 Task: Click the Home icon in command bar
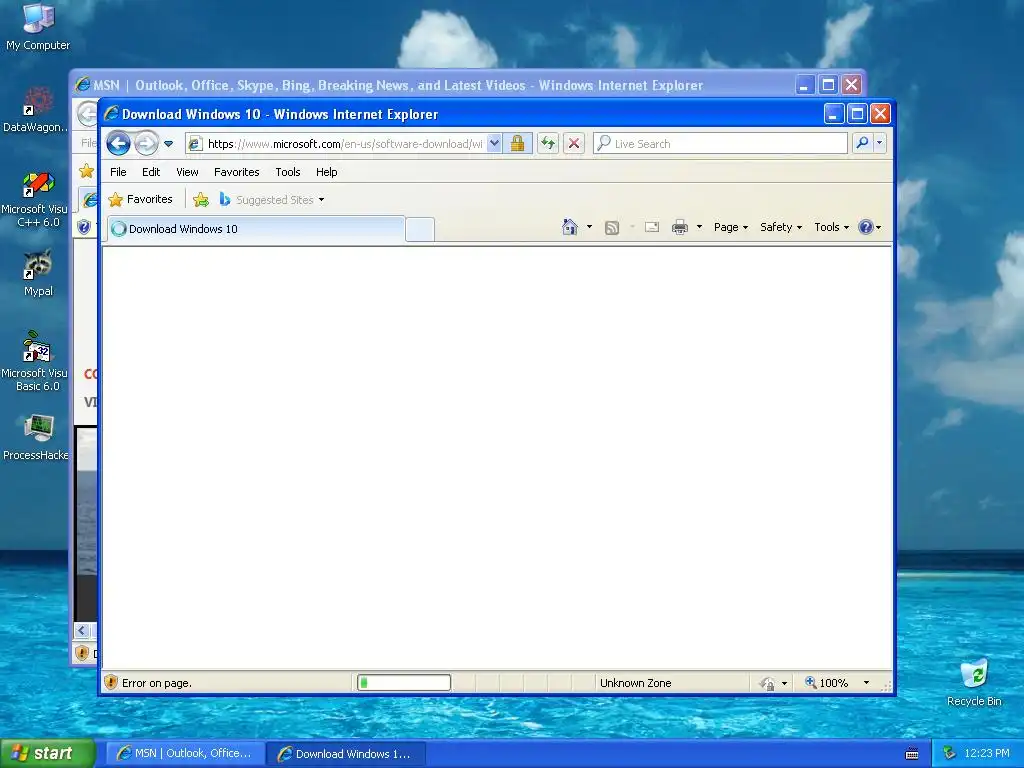(569, 227)
